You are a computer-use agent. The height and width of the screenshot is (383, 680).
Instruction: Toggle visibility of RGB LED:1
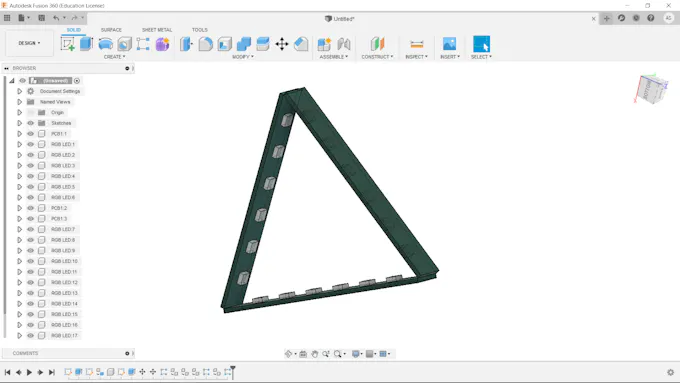tap(30, 144)
